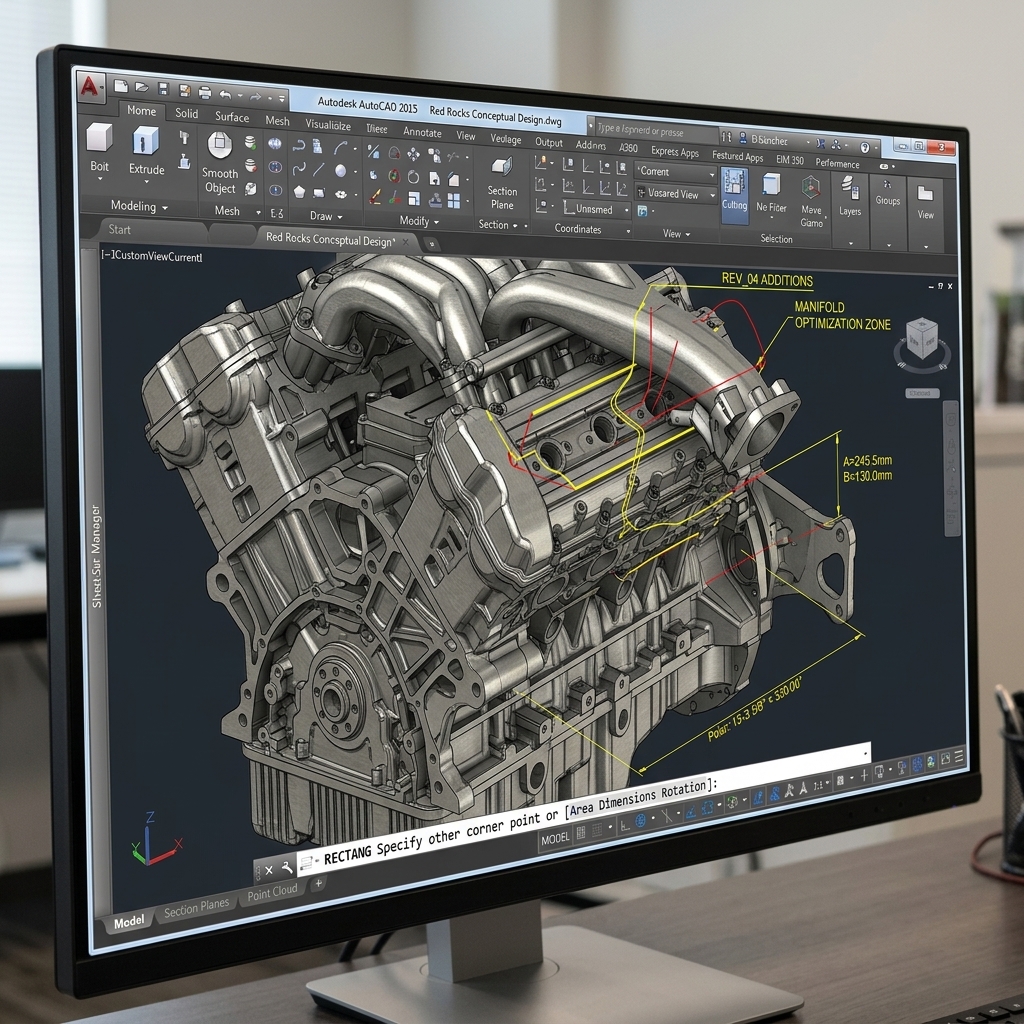Screen dimensions: 1024x1024
Task: Open the Unnamed UCS dropdown
Action: click(x=596, y=210)
